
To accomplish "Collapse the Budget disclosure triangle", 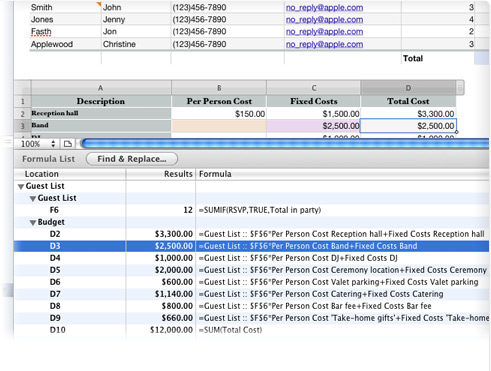I will click(x=33, y=223).
